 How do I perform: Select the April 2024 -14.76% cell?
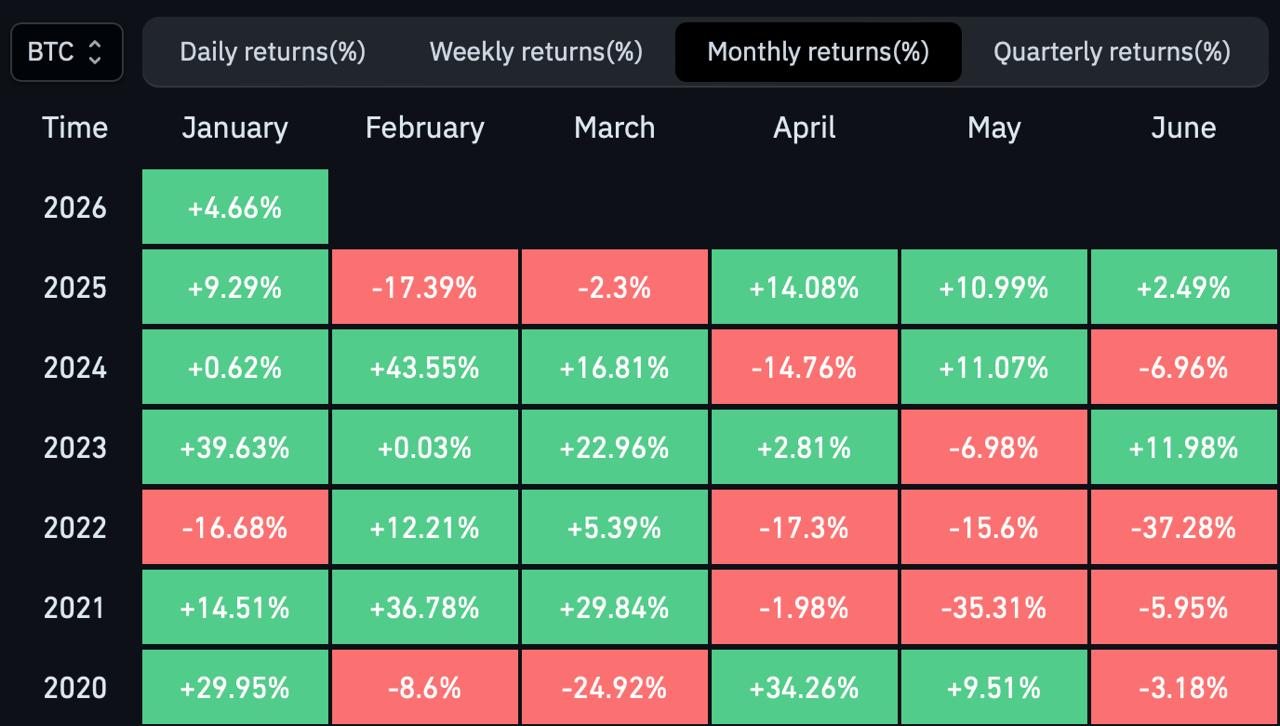[x=804, y=368]
